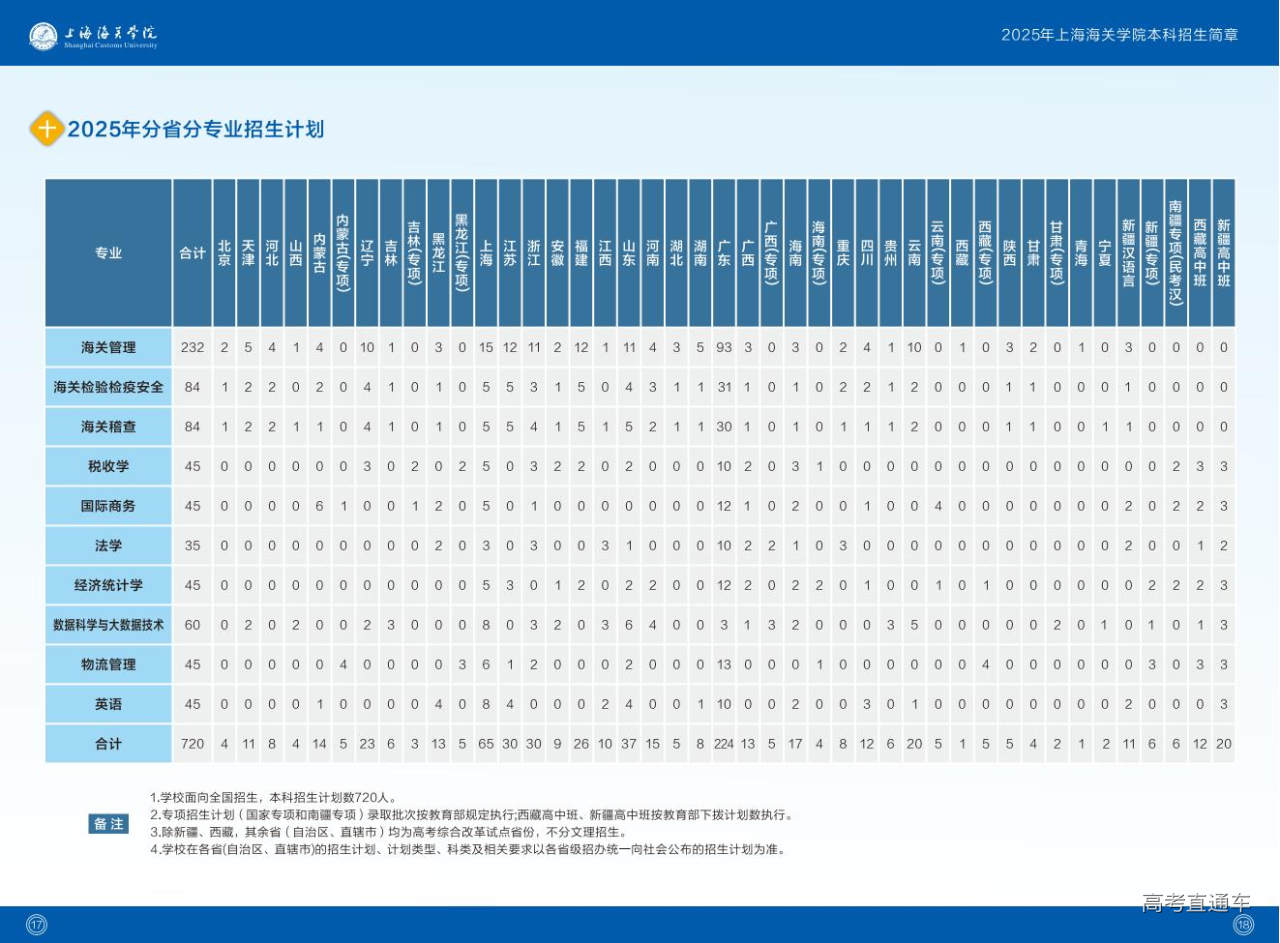Click the 232 total cell for 海关管理
The height and width of the screenshot is (943, 1280).
tap(192, 347)
